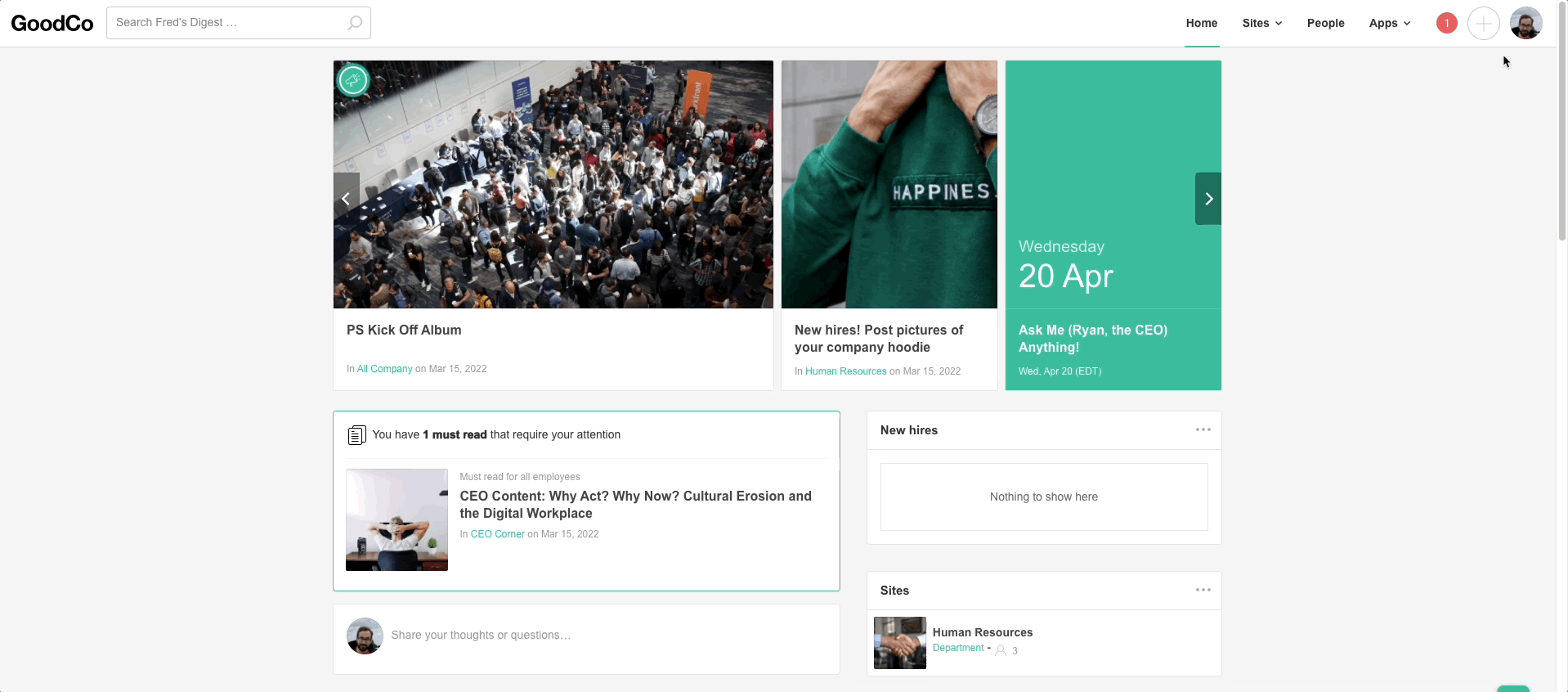Open the CEO Content must-read thumbnail
The height and width of the screenshot is (692, 1568).
[396, 519]
